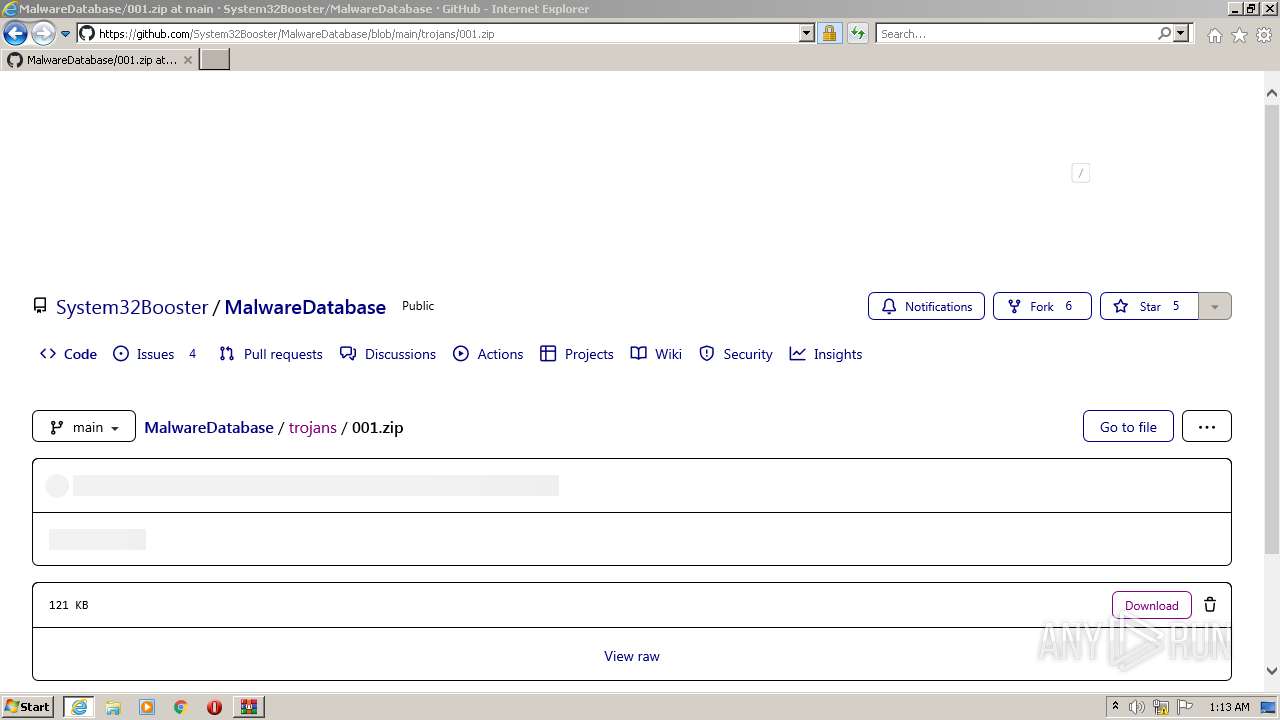Open the Code tab
This screenshot has width=1280, height=720.
68,354
